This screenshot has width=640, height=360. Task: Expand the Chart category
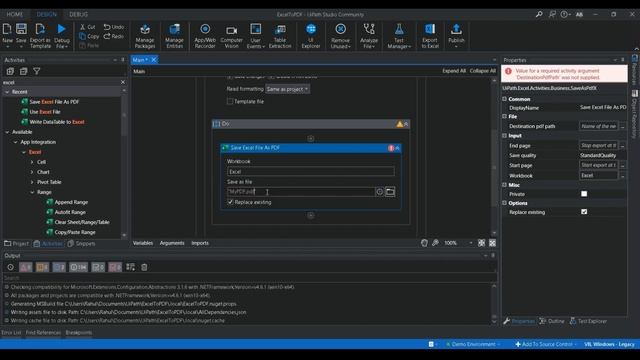click(32, 172)
